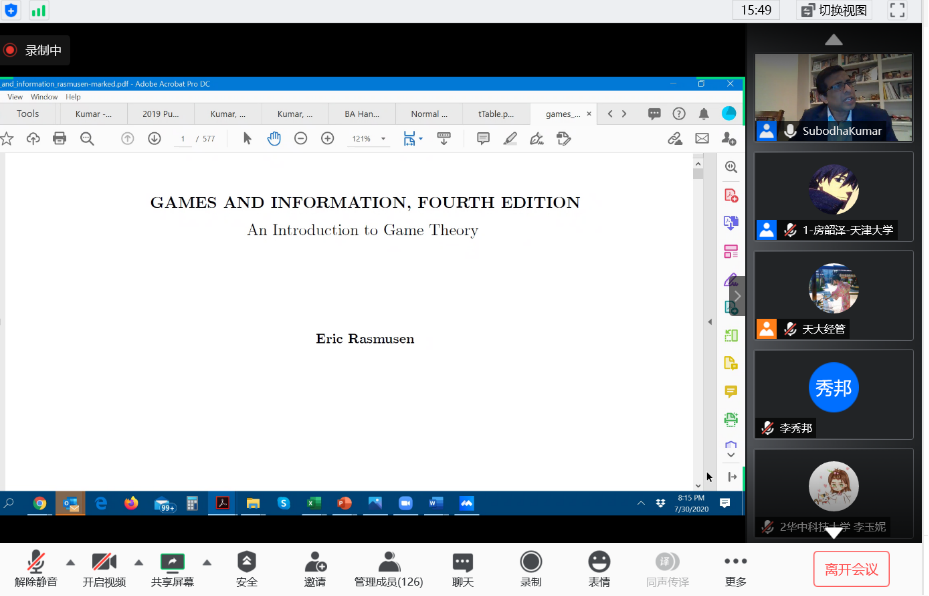Screen dimensions: 929x596
Task: Click the 切换视图 (Switch View) button
Action: (834, 10)
